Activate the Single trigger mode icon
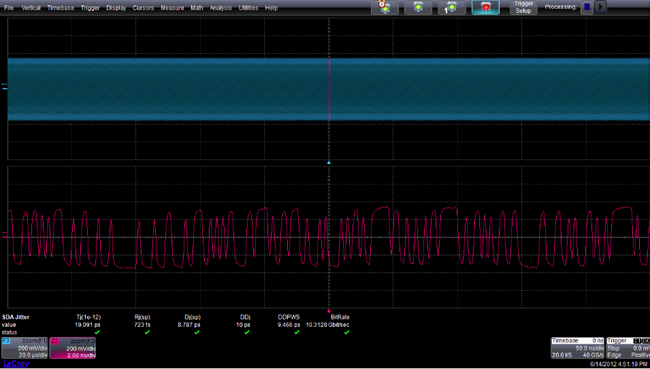650x369 pixels. tap(451, 7)
